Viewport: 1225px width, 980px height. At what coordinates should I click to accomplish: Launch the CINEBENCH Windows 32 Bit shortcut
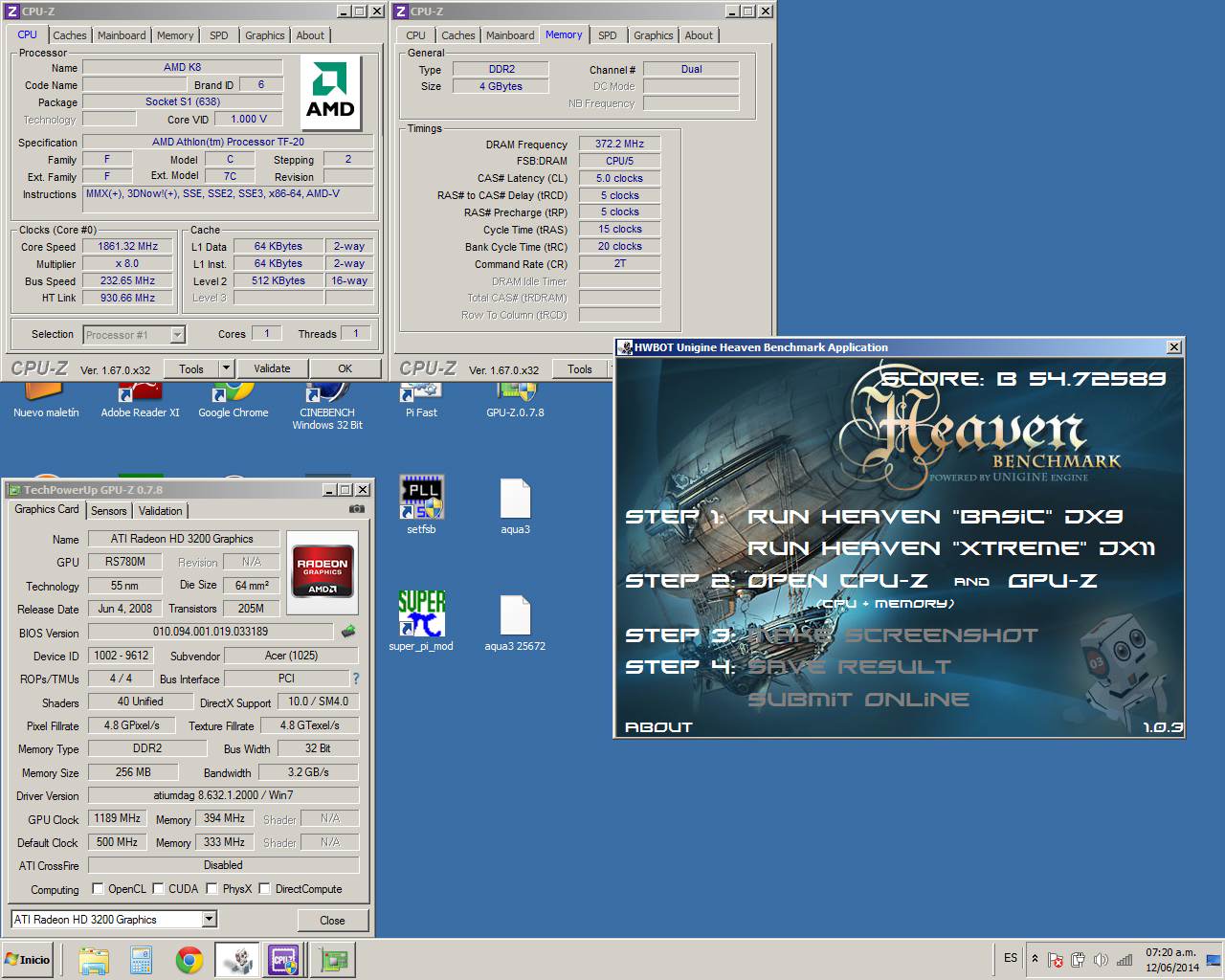(x=327, y=408)
